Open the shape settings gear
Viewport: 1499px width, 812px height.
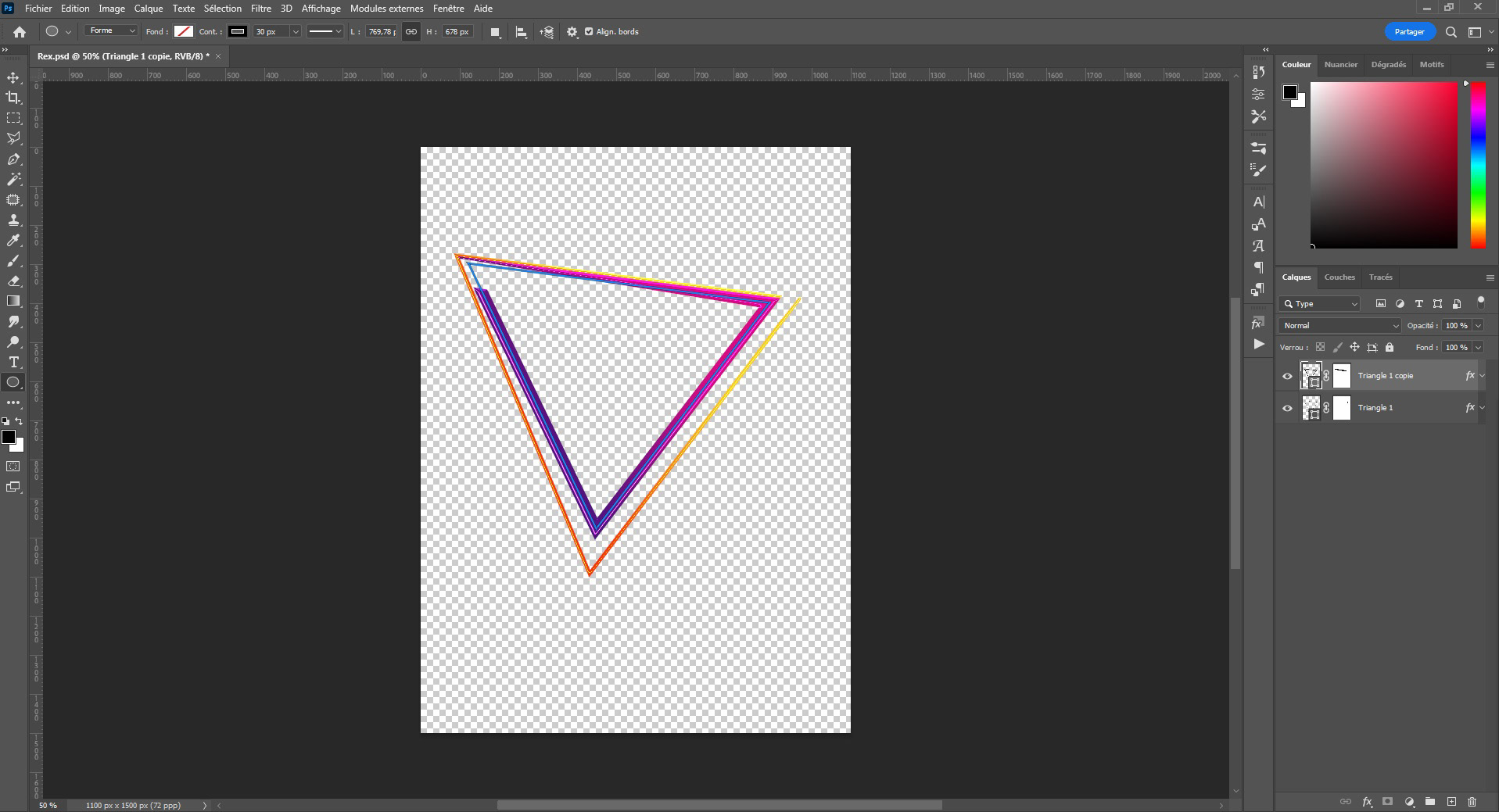point(572,32)
